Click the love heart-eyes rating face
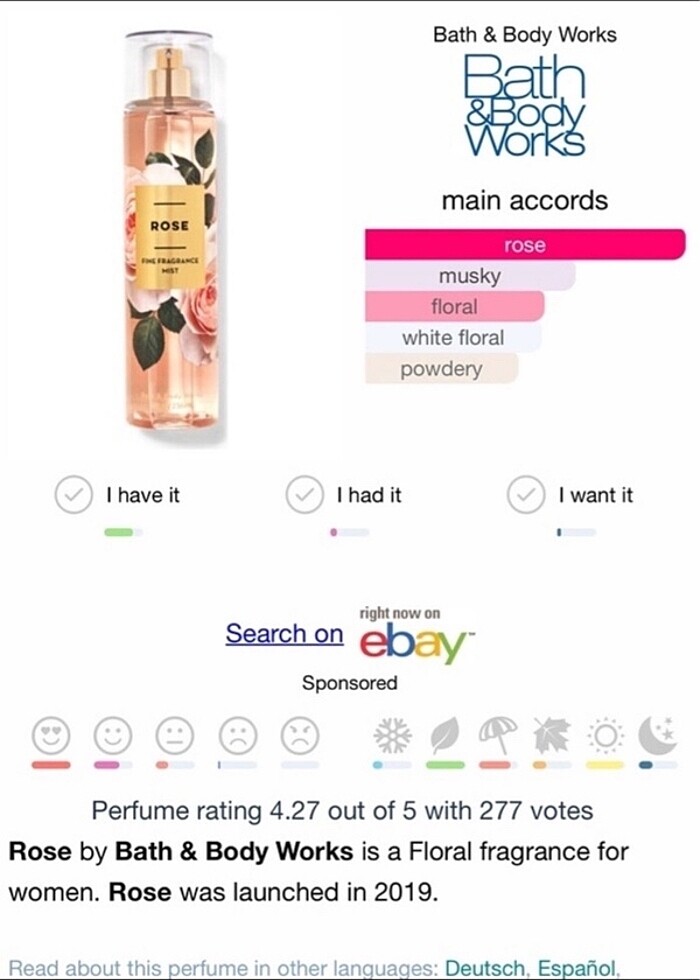 [x=51, y=736]
